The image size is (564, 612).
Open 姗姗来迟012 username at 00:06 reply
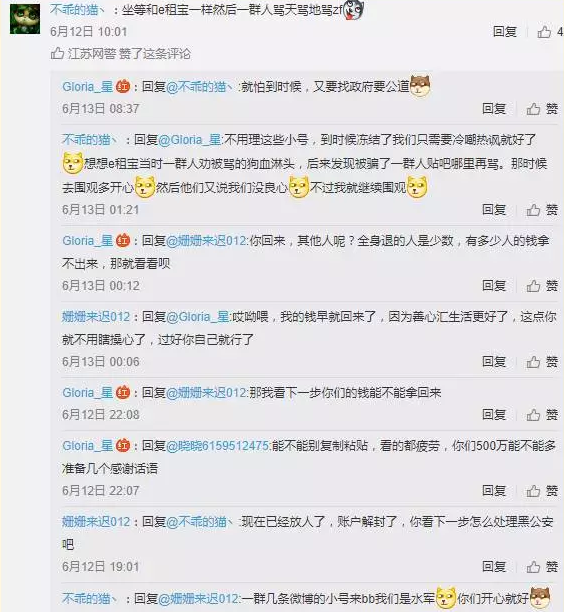(96, 317)
